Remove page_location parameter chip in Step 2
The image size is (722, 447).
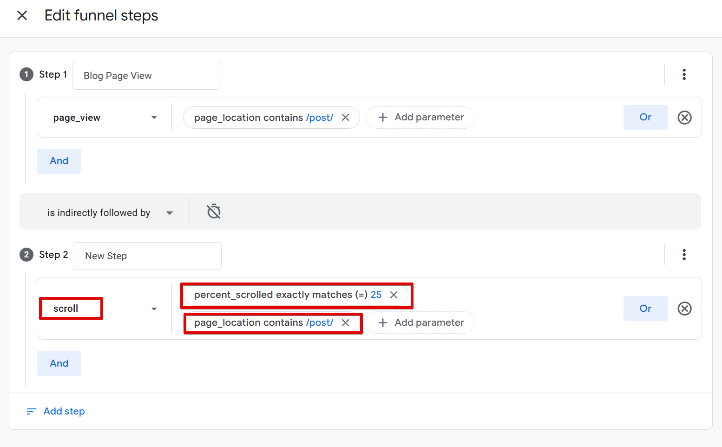point(345,323)
